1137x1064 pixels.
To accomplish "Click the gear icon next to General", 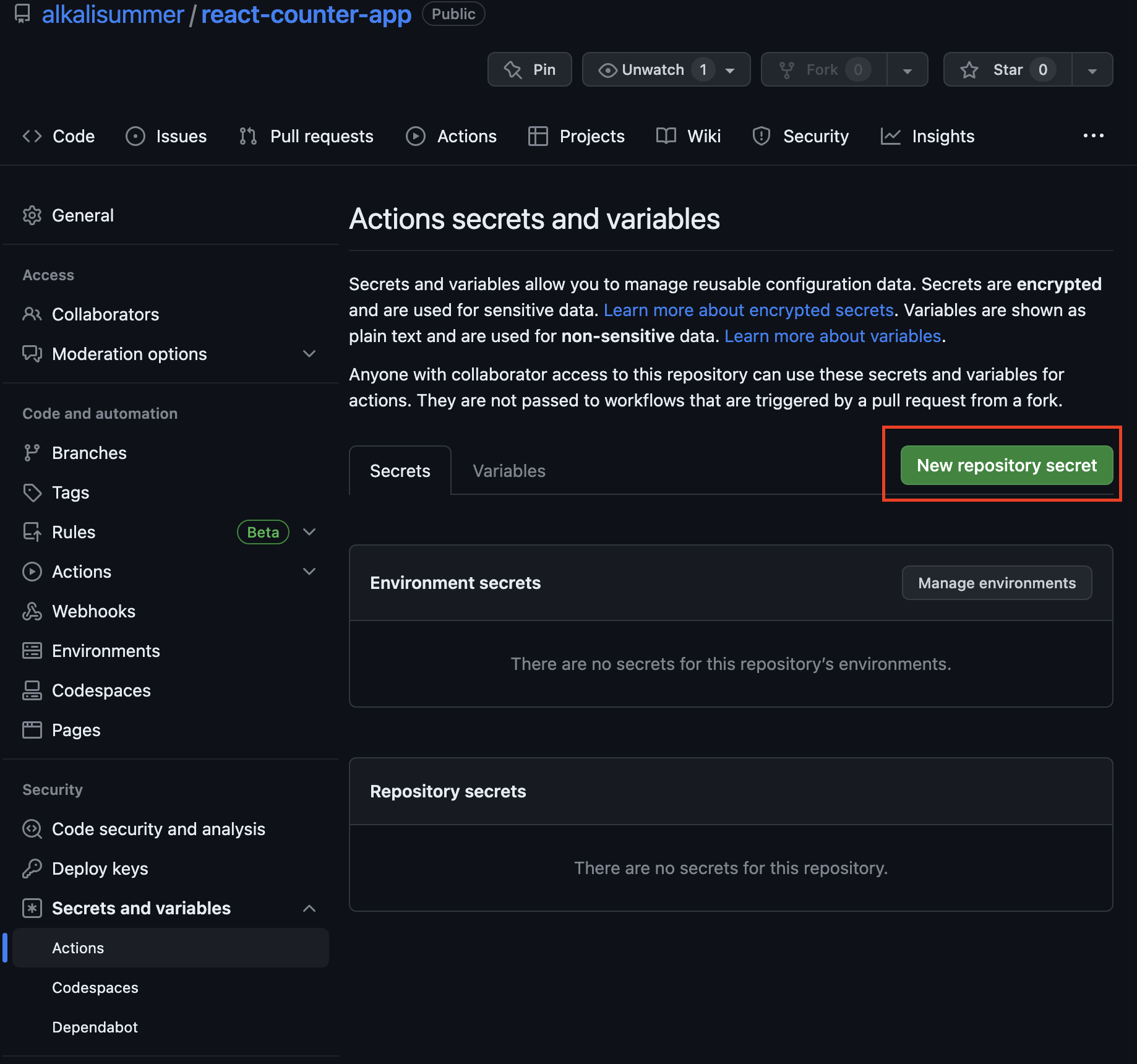I will pyautogui.click(x=32, y=215).
